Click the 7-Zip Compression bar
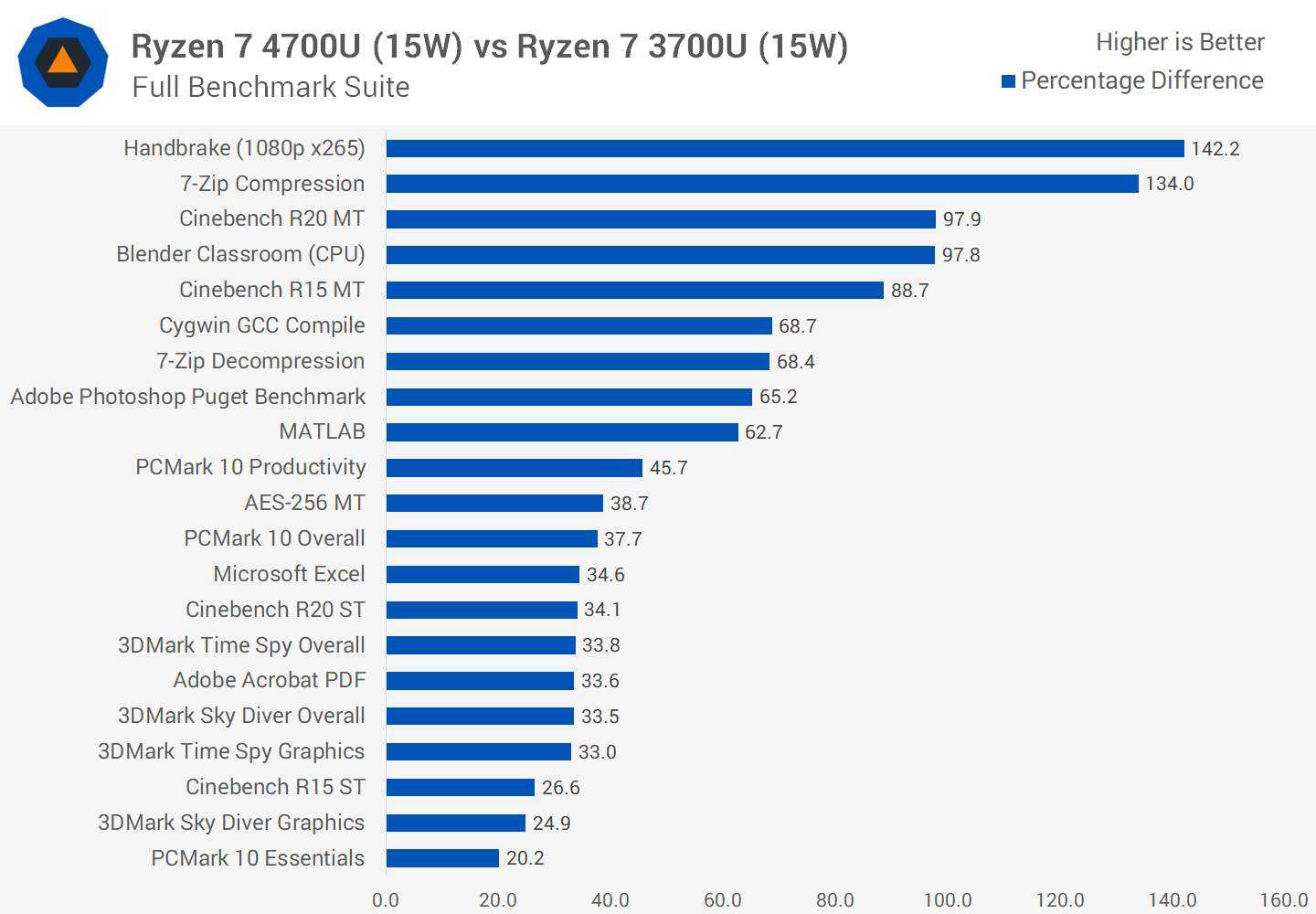The image size is (1316, 914). (762, 184)
